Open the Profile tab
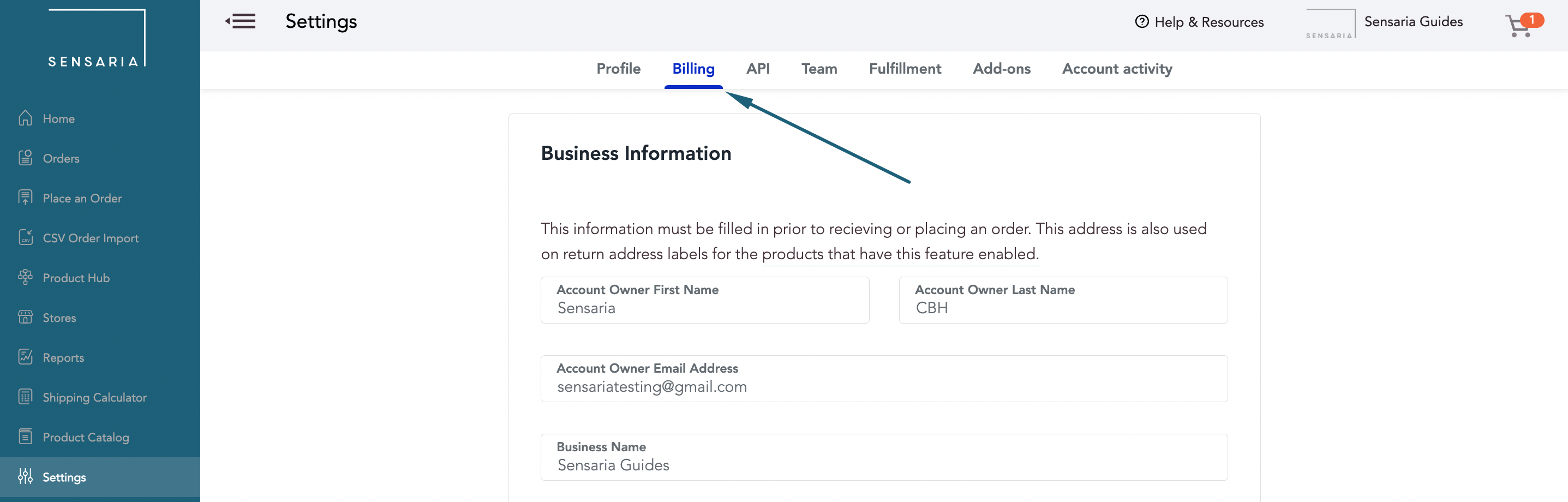Screen dimensions: 1568x502 click(619, 69)
